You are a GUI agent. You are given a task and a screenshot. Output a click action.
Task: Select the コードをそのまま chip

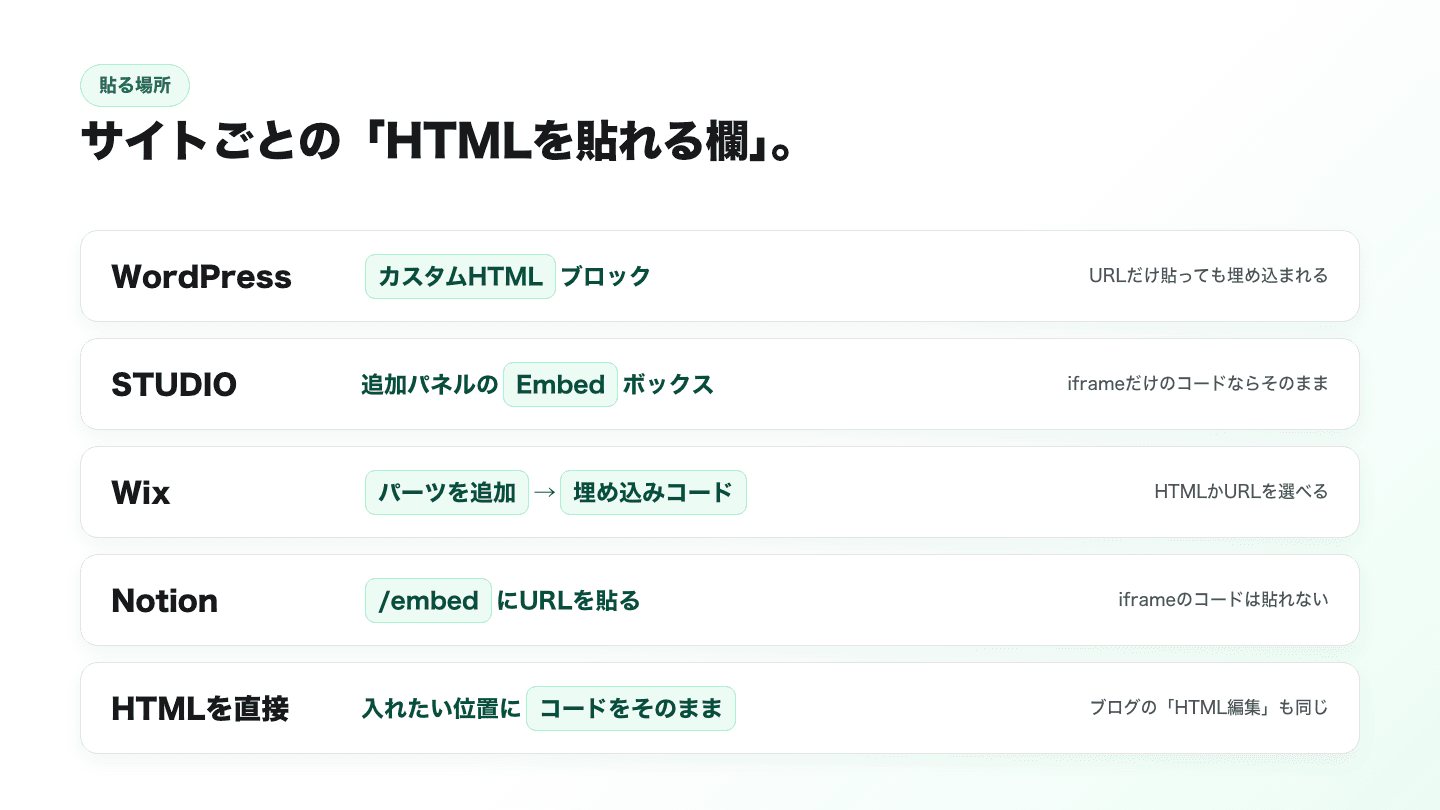click(x=630, y=708)
